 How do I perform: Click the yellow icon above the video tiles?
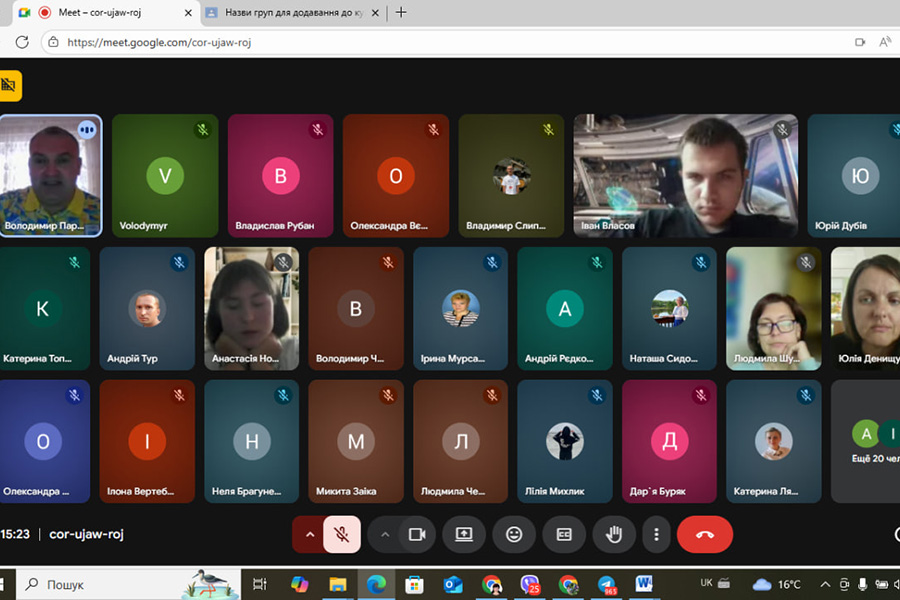click(9, 86)
